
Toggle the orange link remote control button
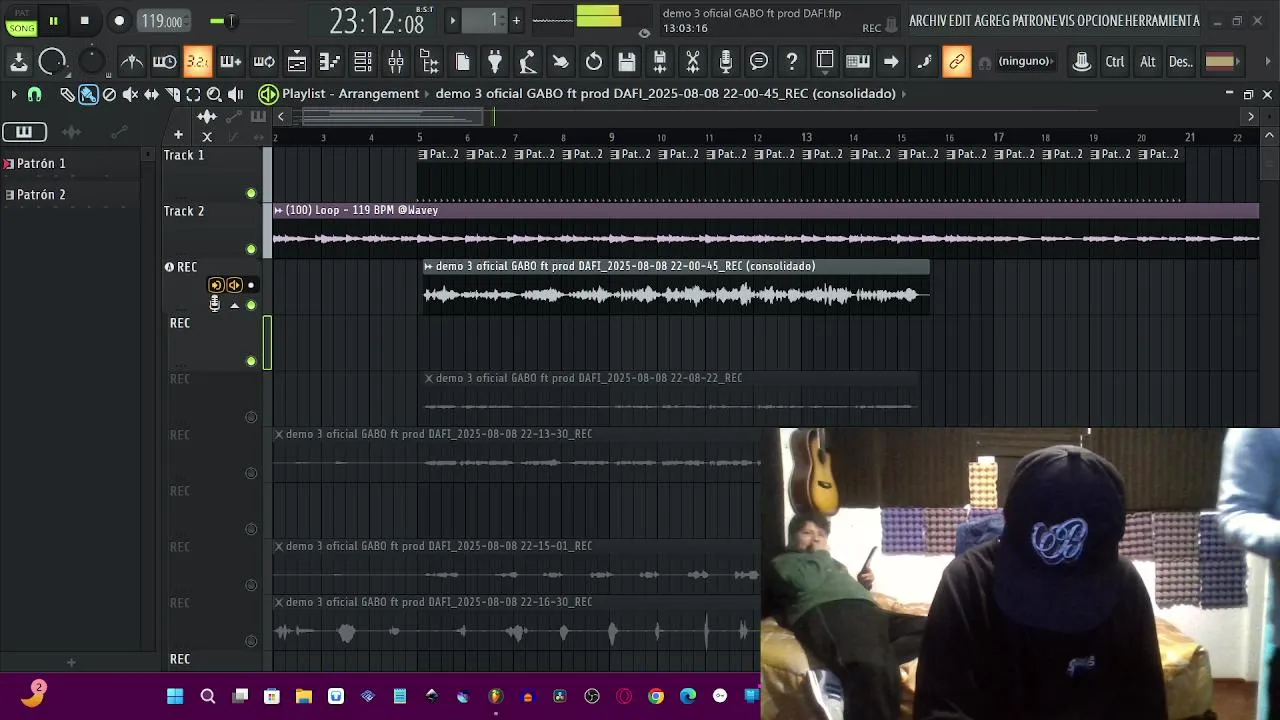point(956,62)
